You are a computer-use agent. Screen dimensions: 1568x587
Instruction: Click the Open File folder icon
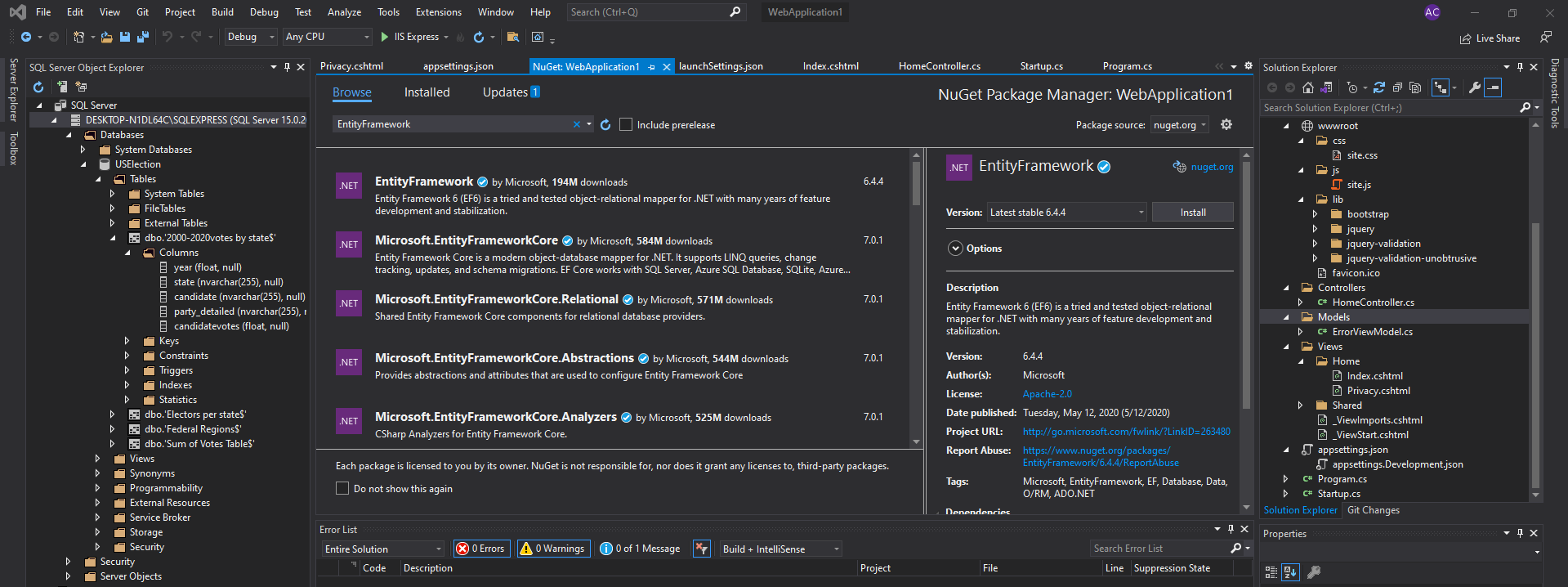(x=106, y=37)
